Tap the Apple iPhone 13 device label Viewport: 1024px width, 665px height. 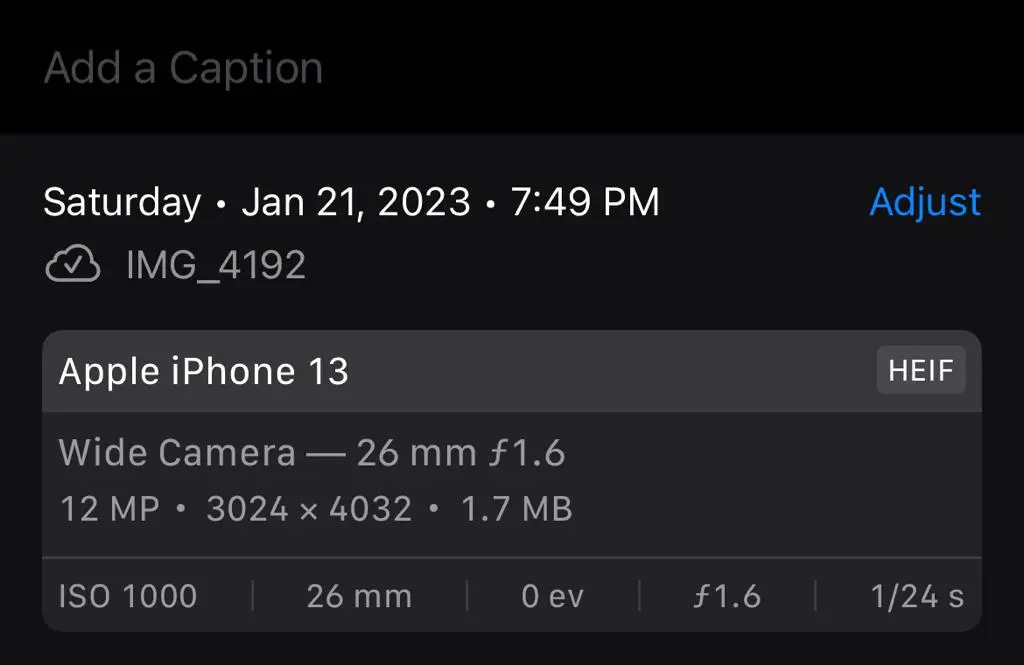(204, 372)
